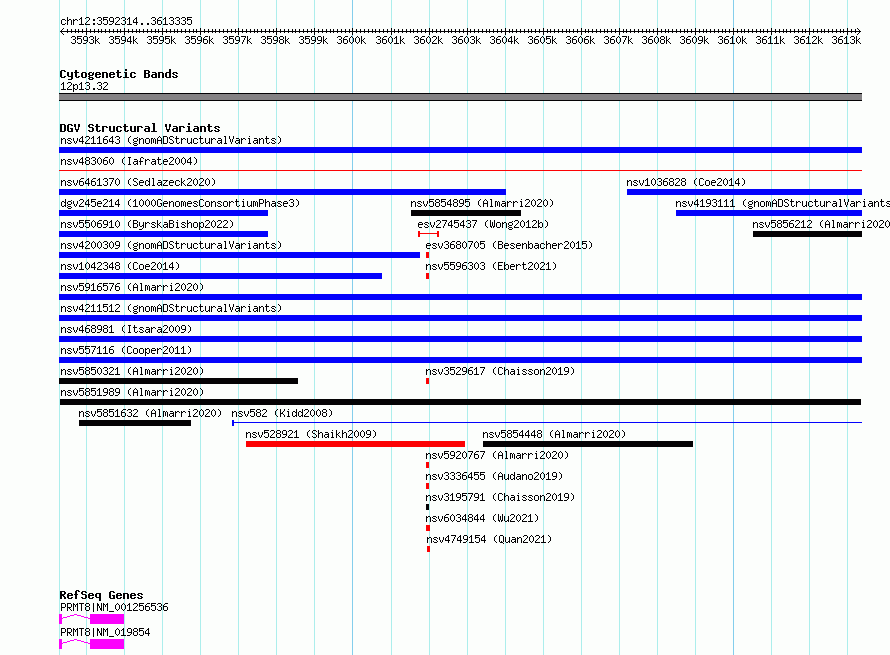Click the Cytogenetic Bands track title
The width and height of the screenshot is (890, 655).
[x=119, y=74]
